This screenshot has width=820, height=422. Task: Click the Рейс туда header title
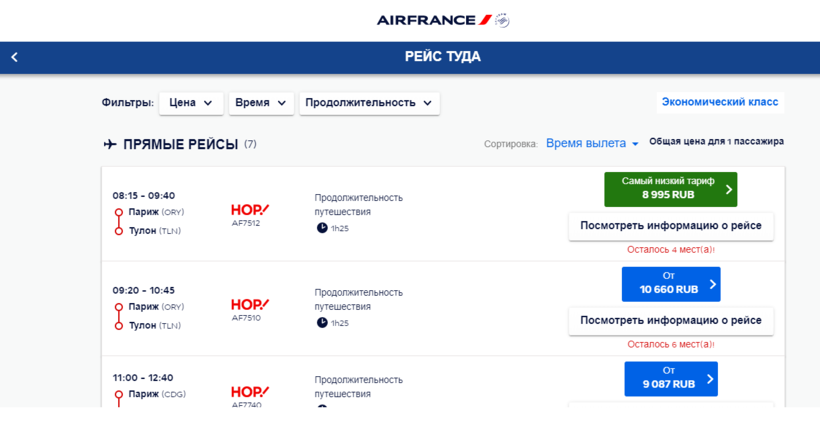point(442,57)
